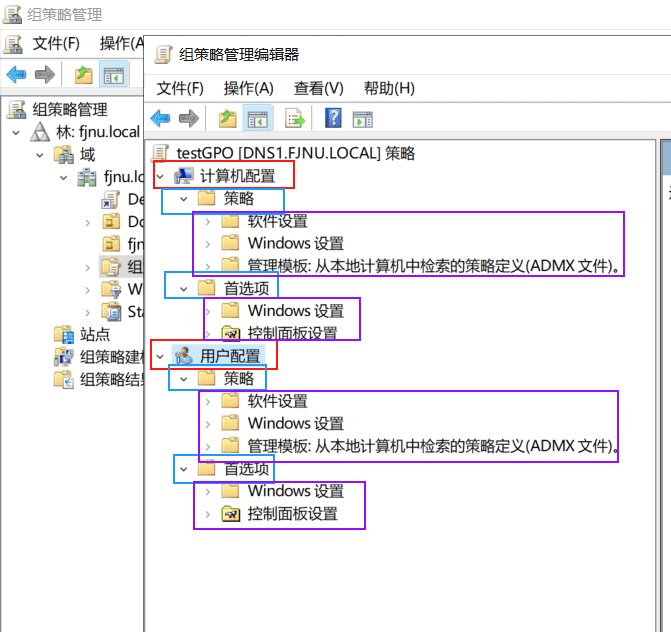This screenshot has height=632, width=671.
Task: Click testGPO policy scroll icon at tree root
Action: click(x=160, y=153)
